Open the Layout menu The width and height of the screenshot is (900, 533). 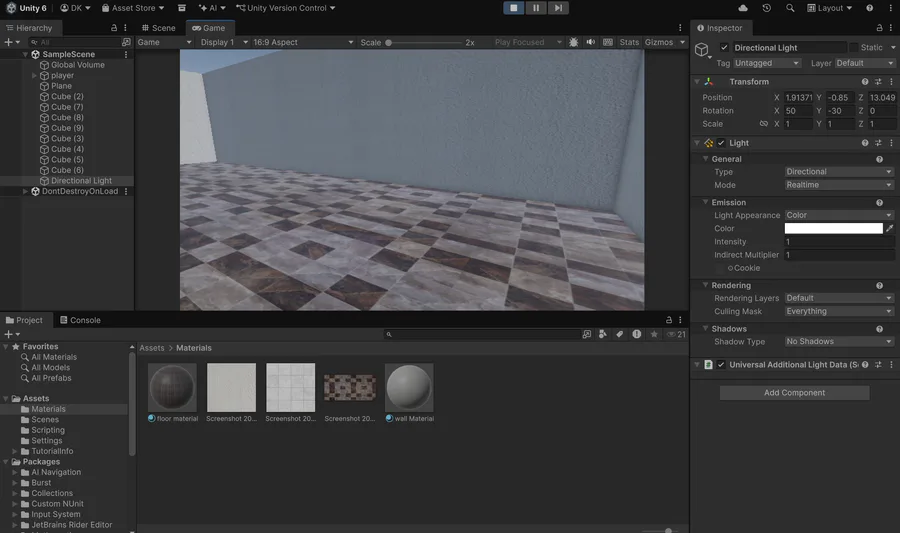829,8
